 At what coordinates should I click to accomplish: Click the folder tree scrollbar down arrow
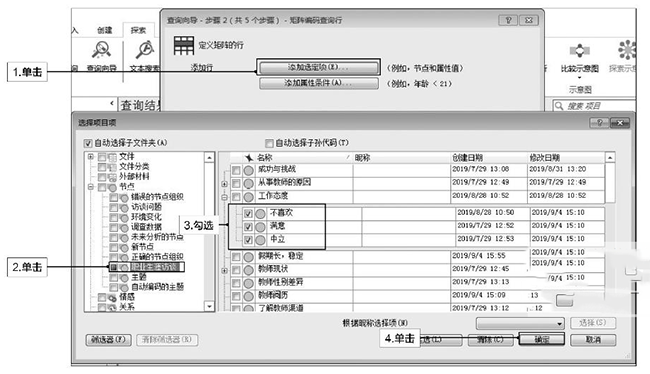pos(209,306)
